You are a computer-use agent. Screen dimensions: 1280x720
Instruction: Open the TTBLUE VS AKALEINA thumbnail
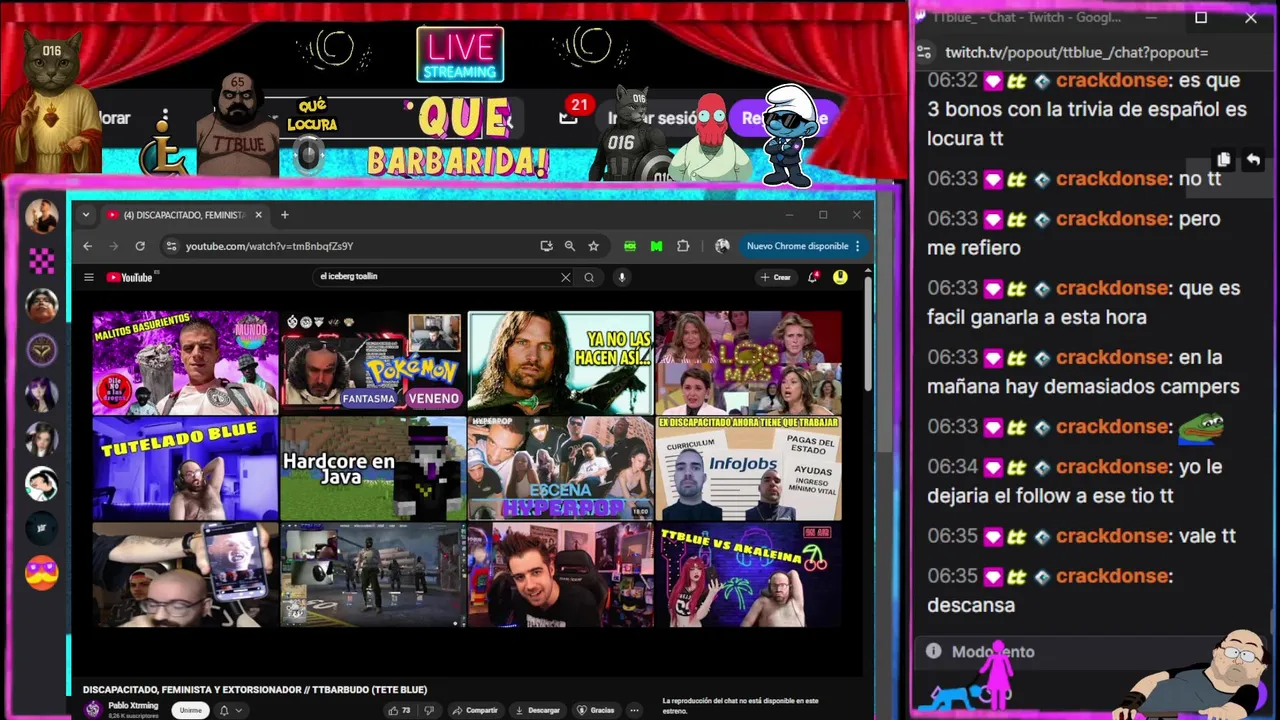pos(748,575)
